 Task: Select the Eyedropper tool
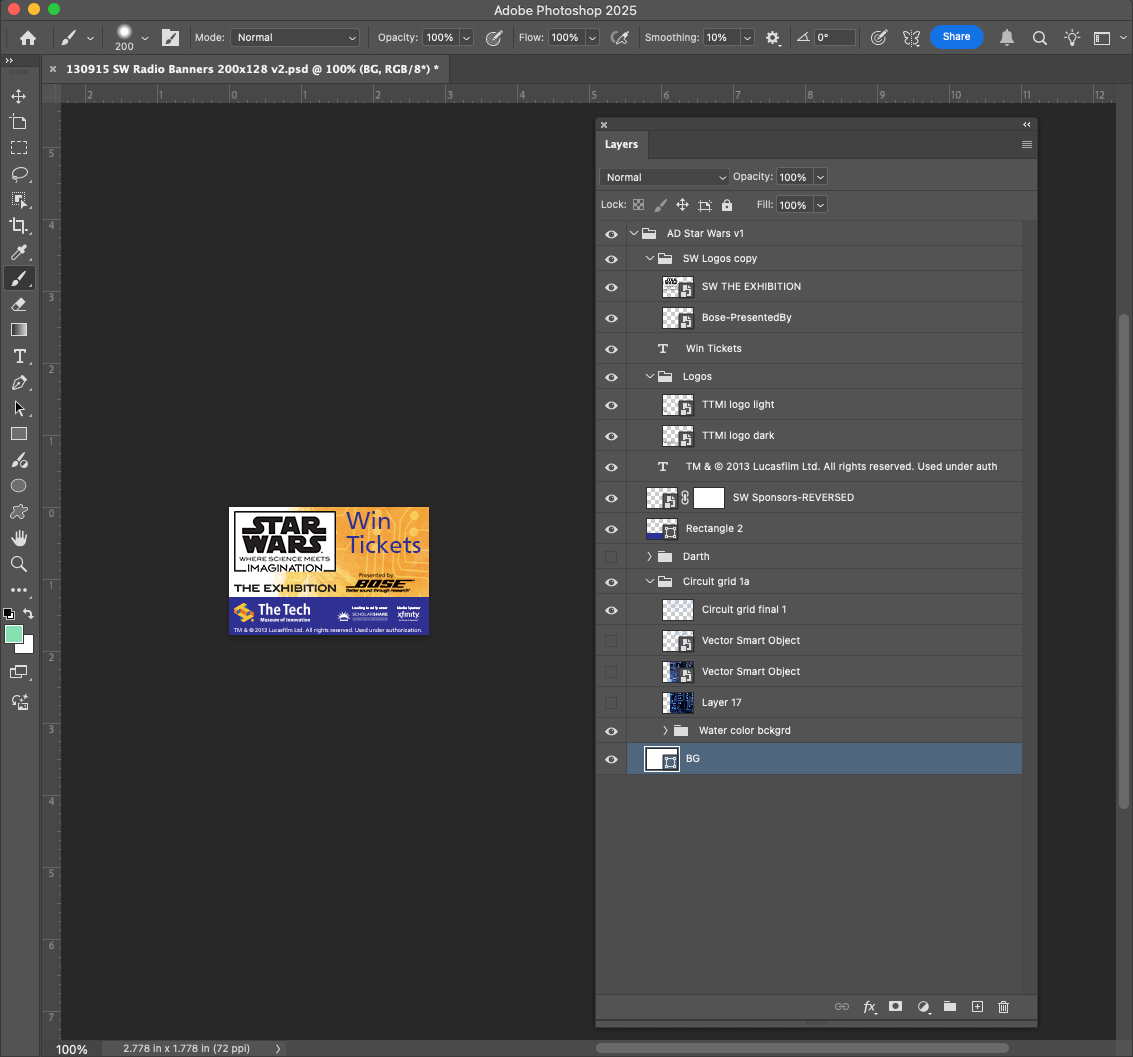pos(19,252)
